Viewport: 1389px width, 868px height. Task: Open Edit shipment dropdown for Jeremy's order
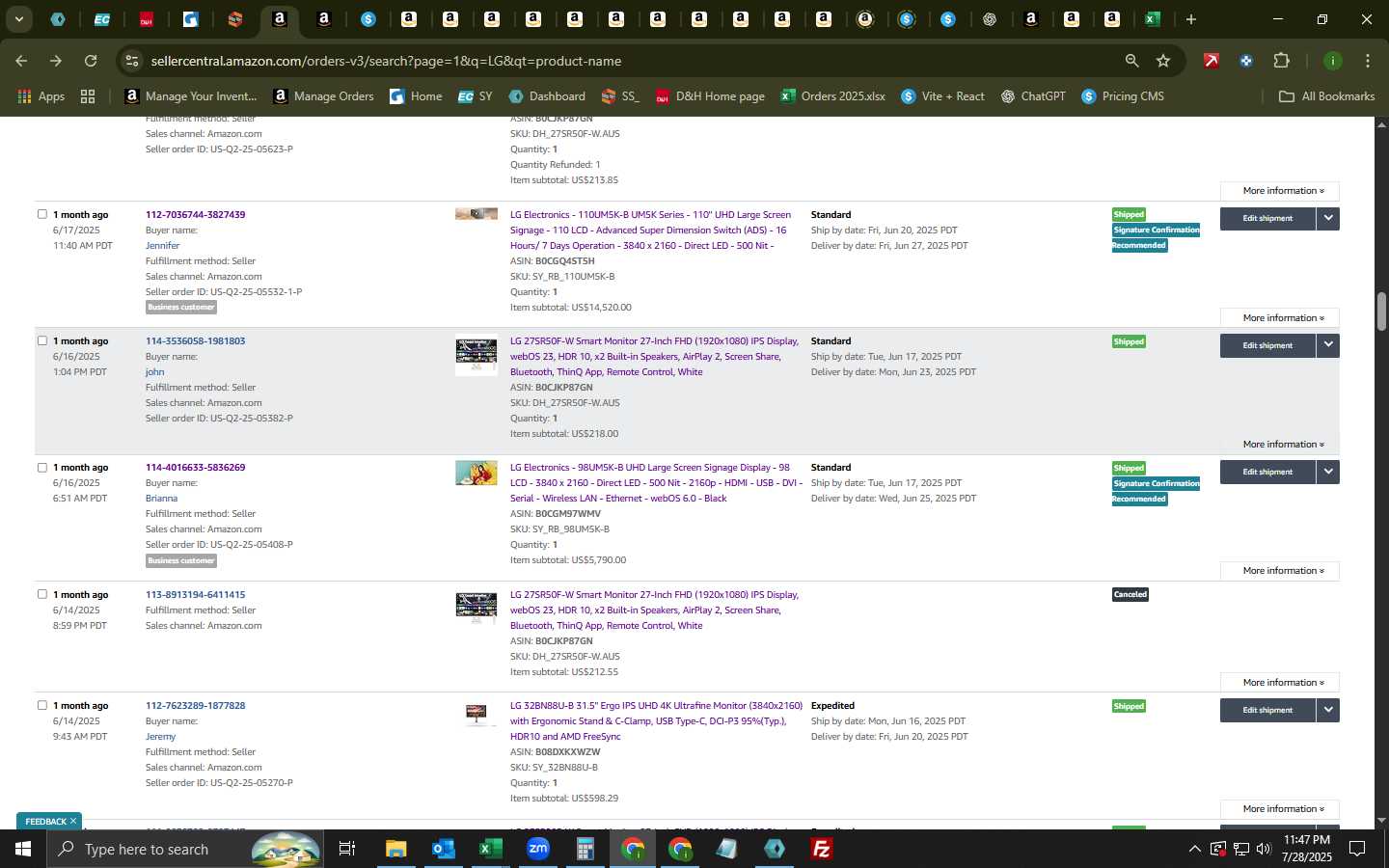1328,710
